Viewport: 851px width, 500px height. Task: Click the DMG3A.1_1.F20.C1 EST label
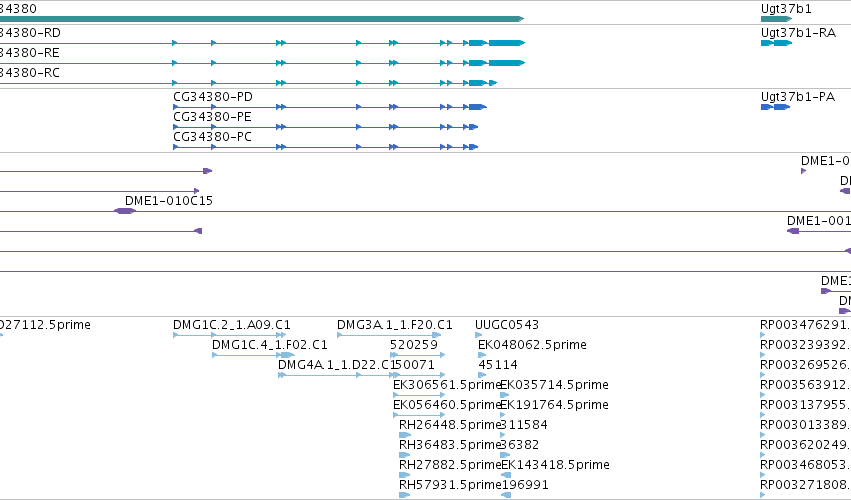pyautogui.click(x=395, y=325)
